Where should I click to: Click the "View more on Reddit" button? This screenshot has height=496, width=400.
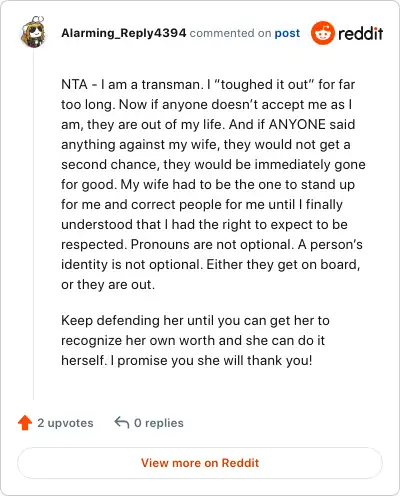[200, 463]
